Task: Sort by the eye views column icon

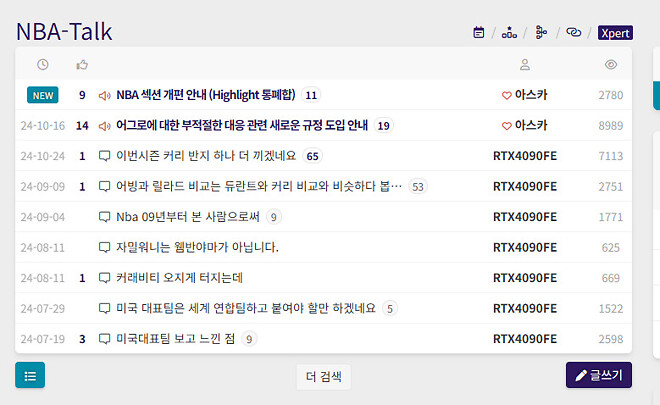Action: point(611,64)
